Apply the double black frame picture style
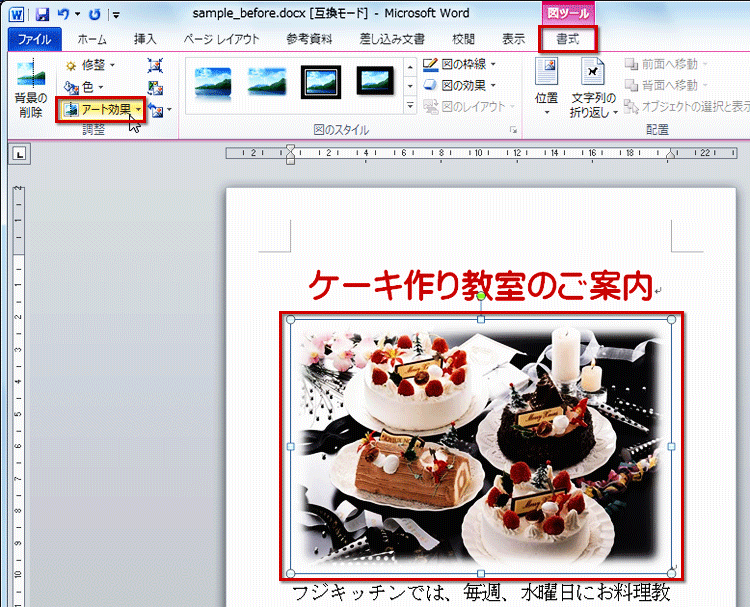The image size is (750, 607). pos(321,82)
